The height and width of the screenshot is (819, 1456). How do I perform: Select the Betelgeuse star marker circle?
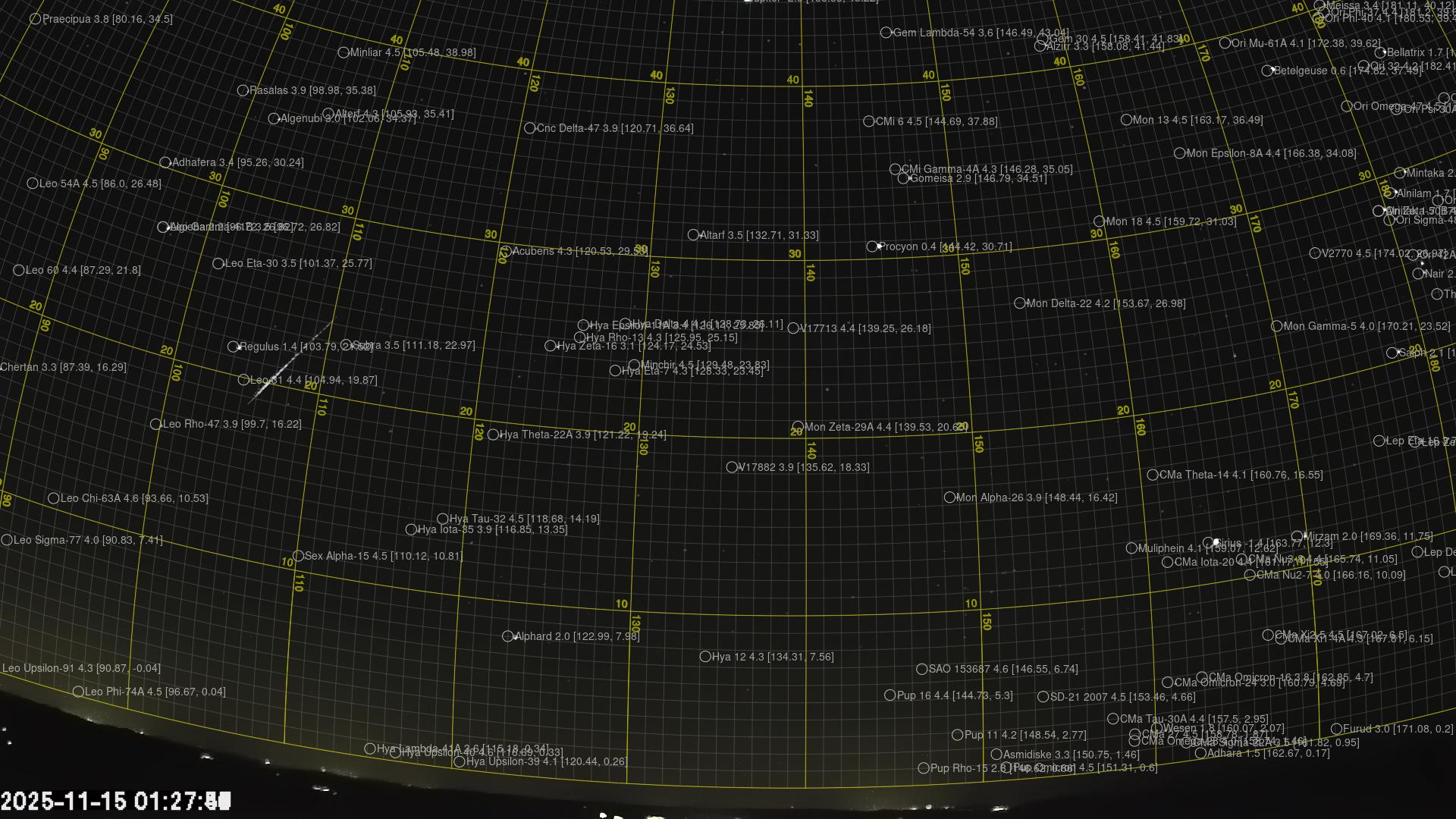(1267, 71)
